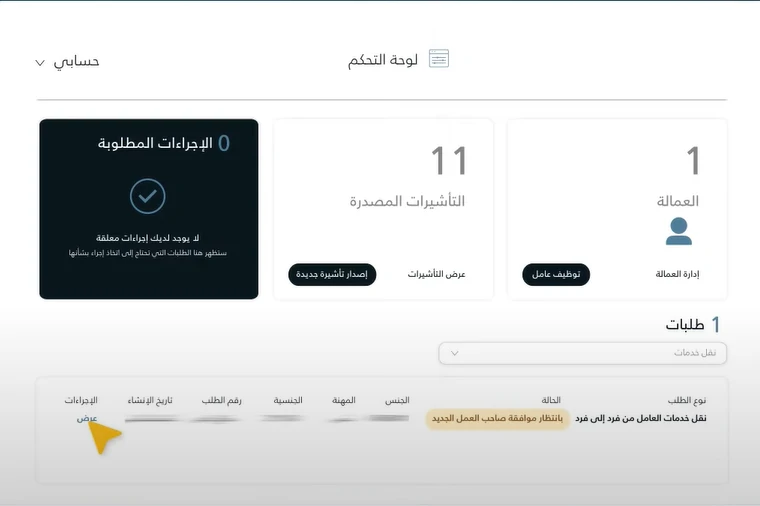Click the 11 issued visas count
Screen dimensions: 760x506
[x=449, y=161]
